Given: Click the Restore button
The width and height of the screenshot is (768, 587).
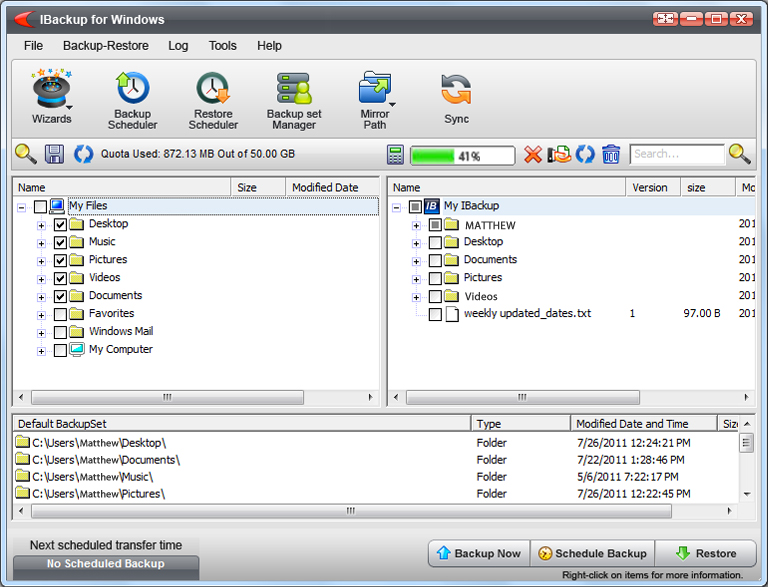Looking at the screenshot, I should coord(705,553).
